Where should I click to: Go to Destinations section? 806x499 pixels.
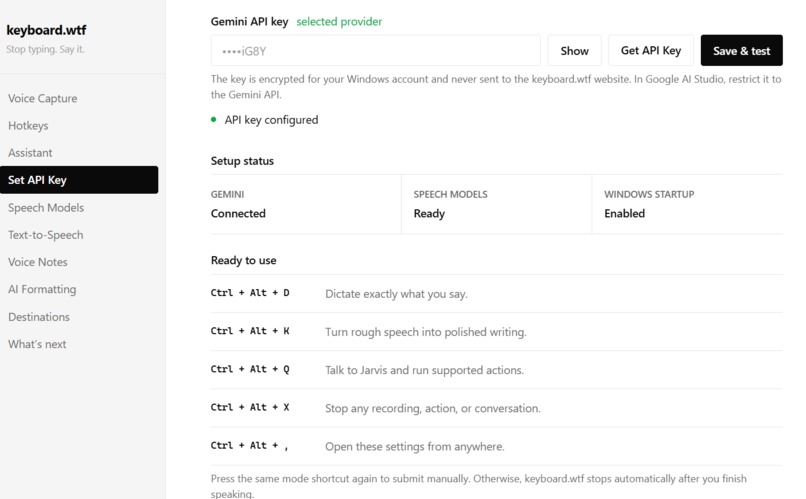(x=39, y=317)
